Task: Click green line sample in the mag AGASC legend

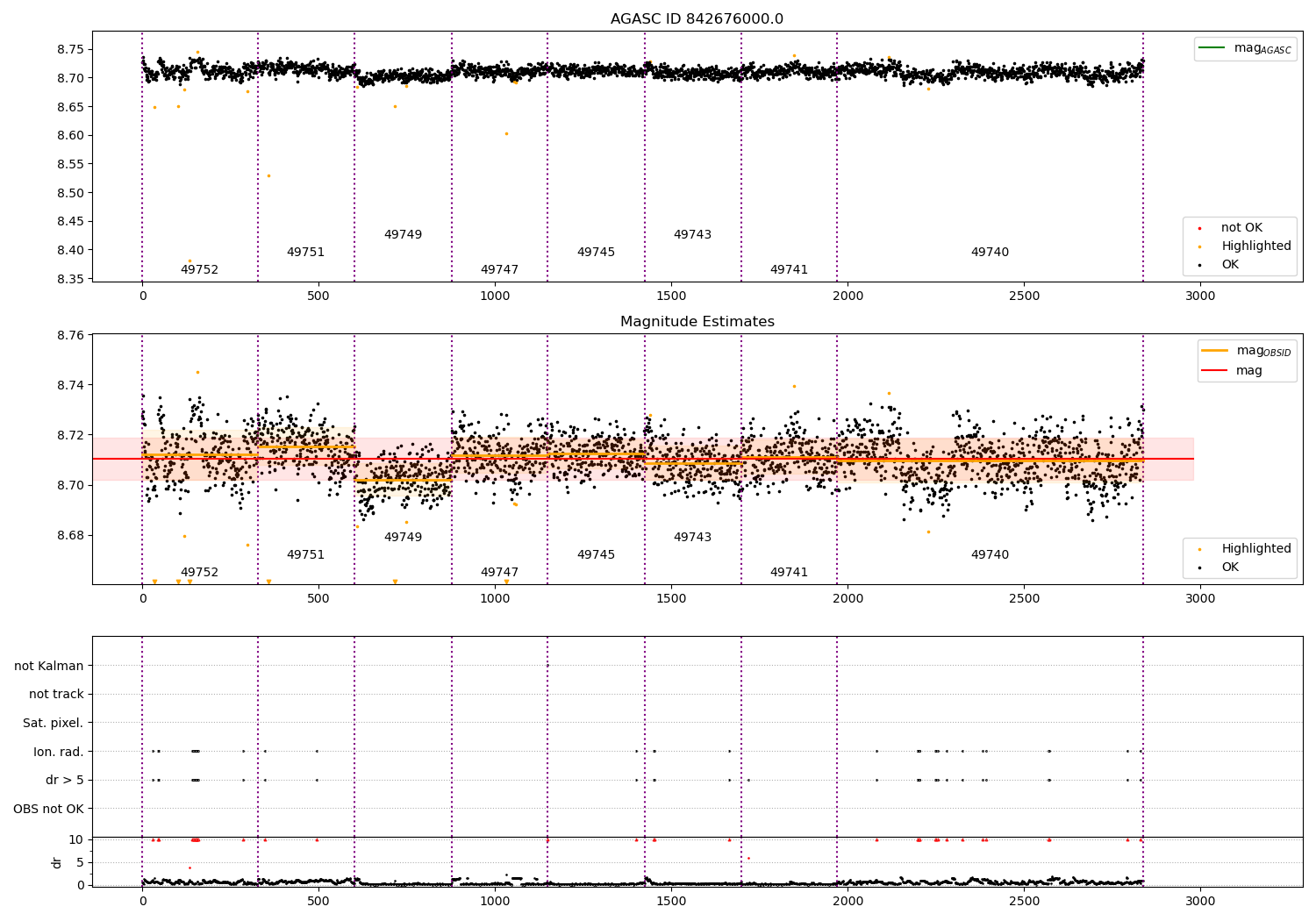Action: point(1212,48)
